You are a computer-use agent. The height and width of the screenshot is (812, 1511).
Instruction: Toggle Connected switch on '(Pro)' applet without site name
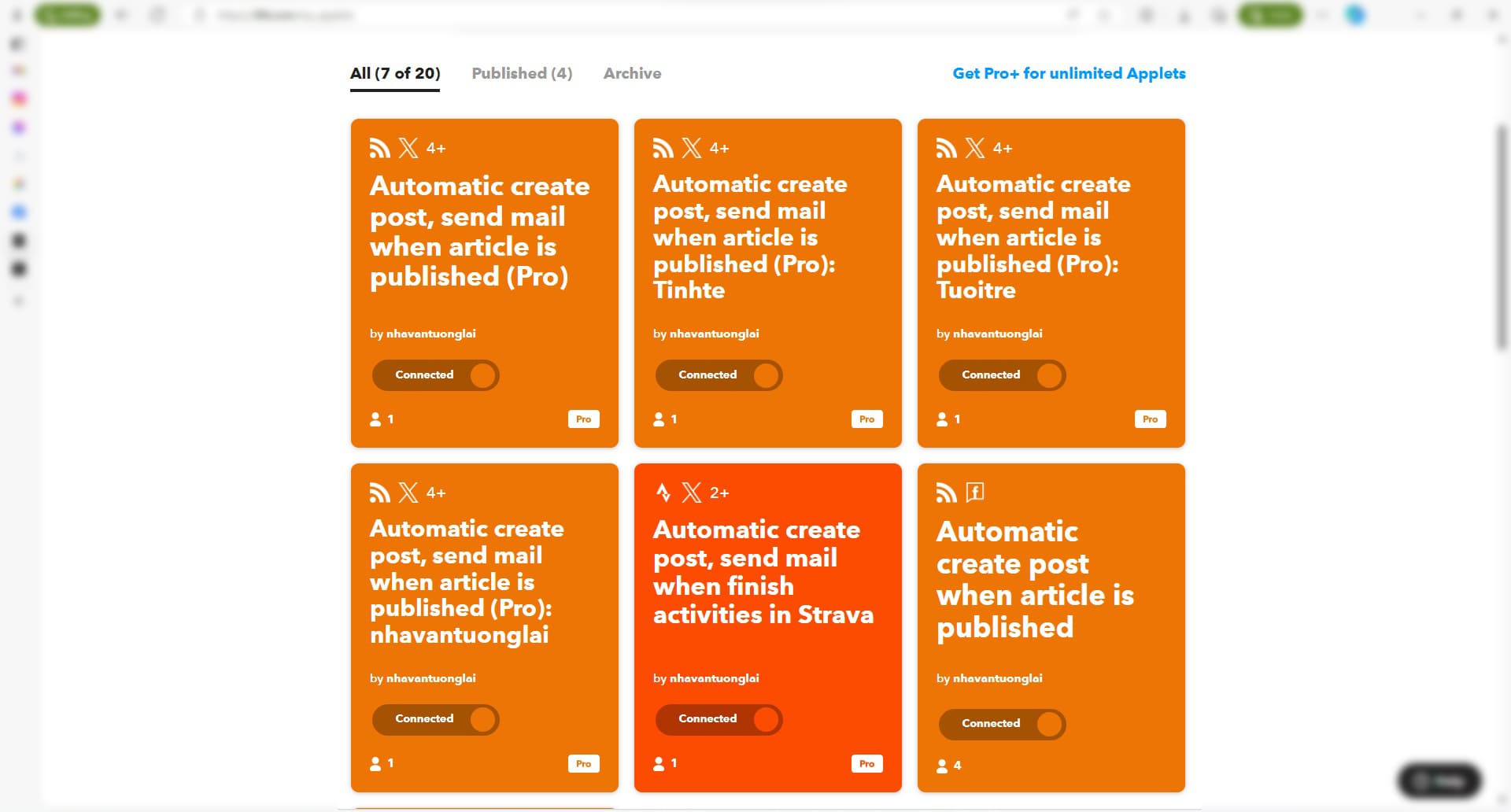click(x=435, y=375)
